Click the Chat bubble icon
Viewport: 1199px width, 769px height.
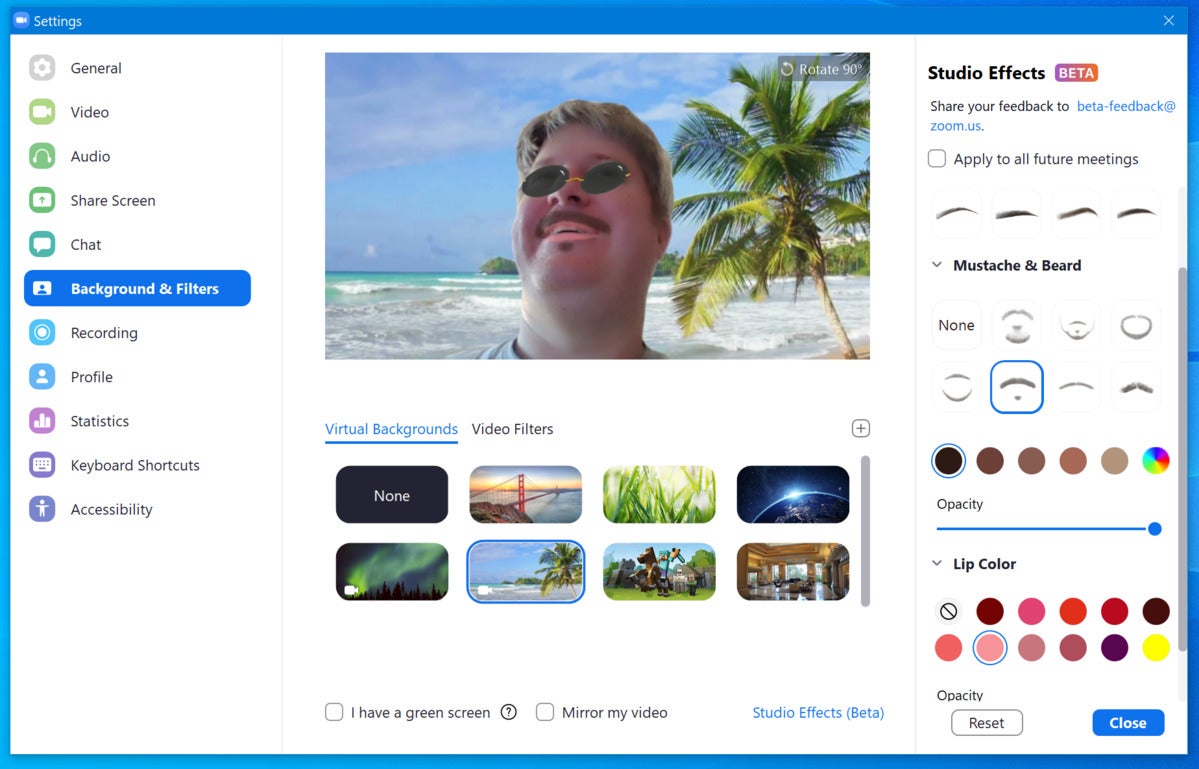coord(42,245)
